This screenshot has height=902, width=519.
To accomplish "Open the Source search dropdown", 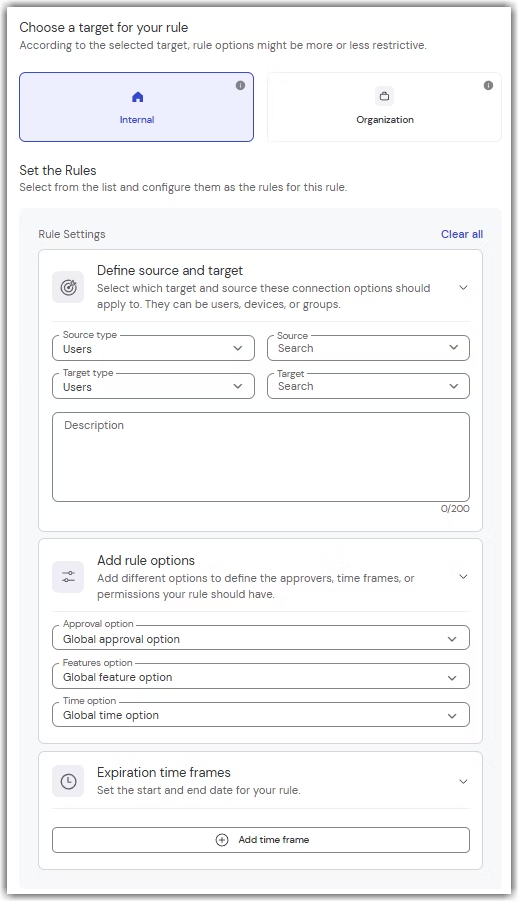I will 368,348.
